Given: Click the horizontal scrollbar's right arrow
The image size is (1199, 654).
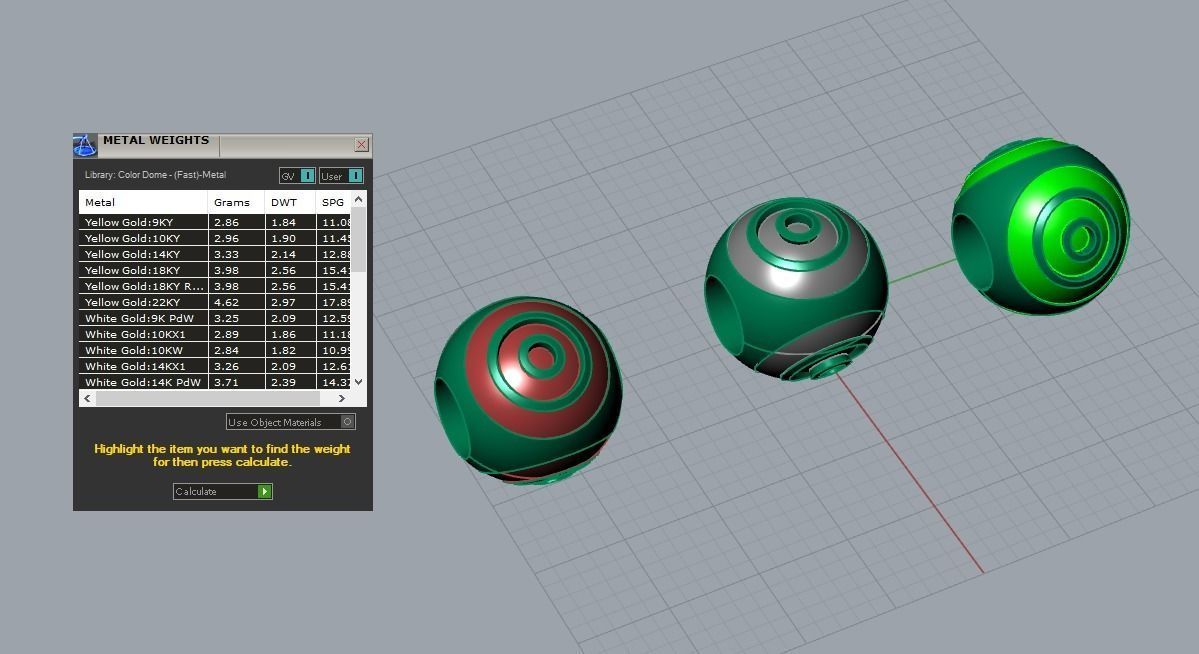Looking at the screenshot, I should tap(342, 399).
